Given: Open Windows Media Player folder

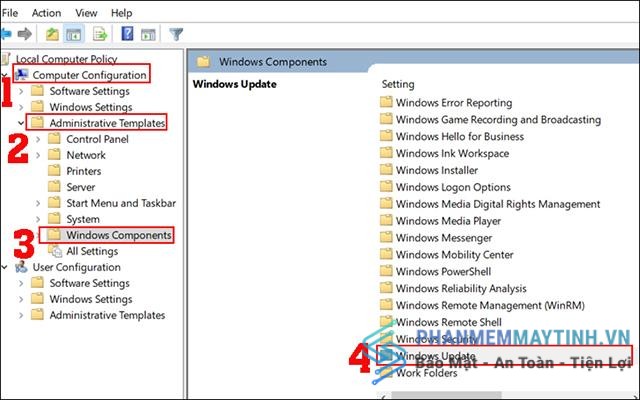Looking at the screenshot, I should pyautogui.click(x=448, y=221).
